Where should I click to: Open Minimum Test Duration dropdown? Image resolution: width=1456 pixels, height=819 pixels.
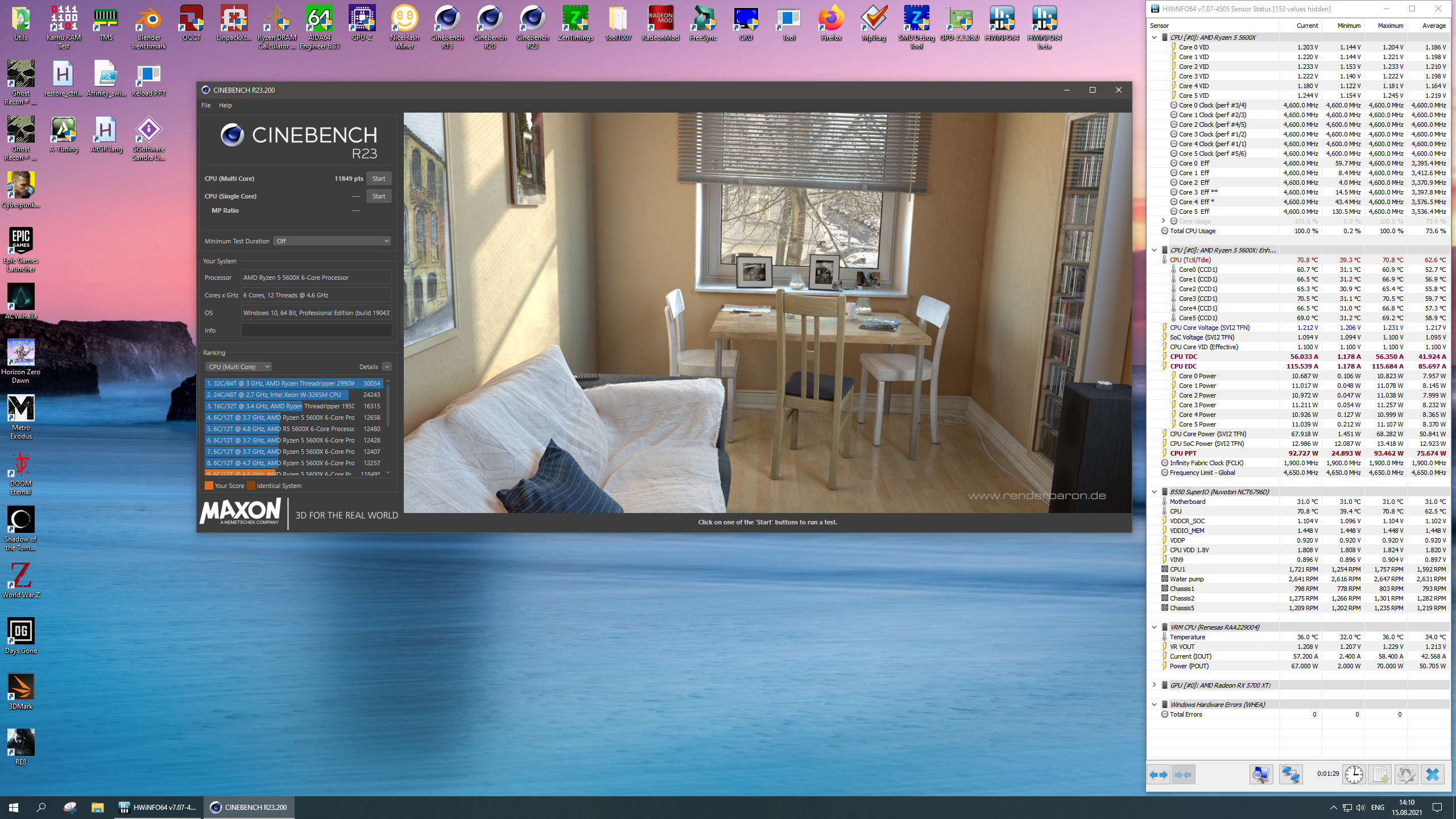coord(332,241)
